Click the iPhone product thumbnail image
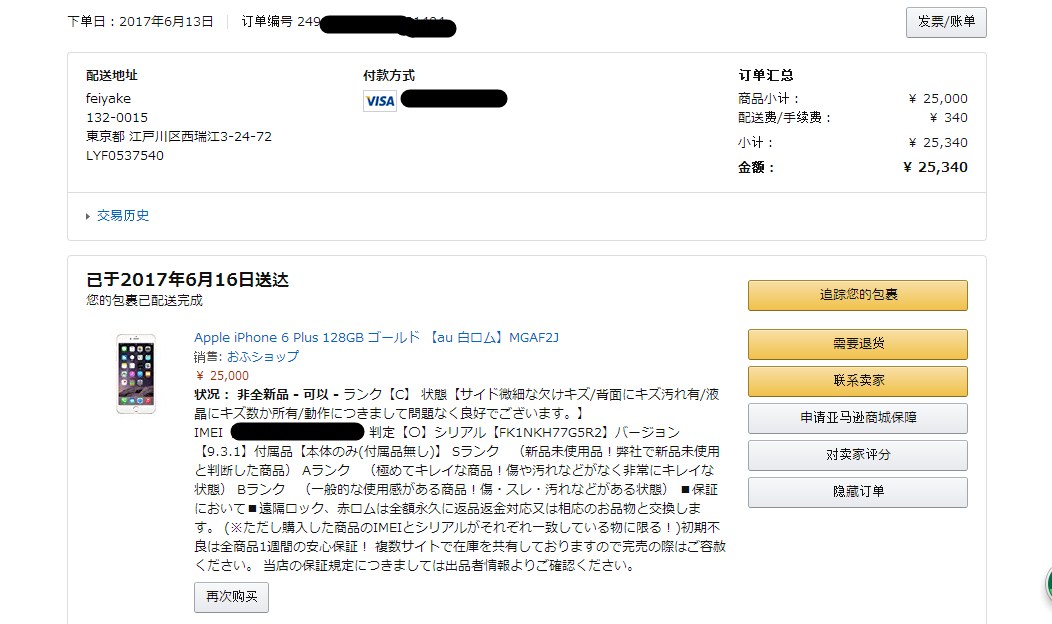Screen dimensions: 1052x624 [x=136, y=375]
